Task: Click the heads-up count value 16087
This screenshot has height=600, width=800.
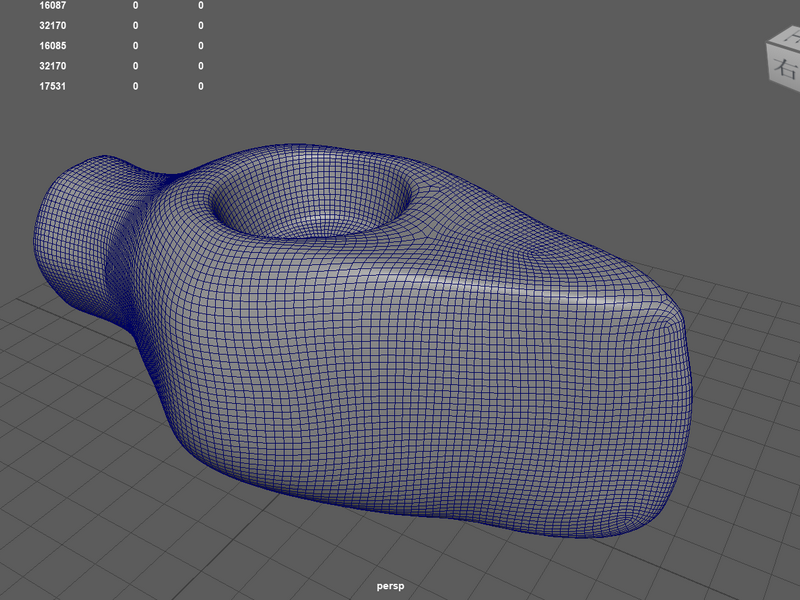Action: point(53,6)
